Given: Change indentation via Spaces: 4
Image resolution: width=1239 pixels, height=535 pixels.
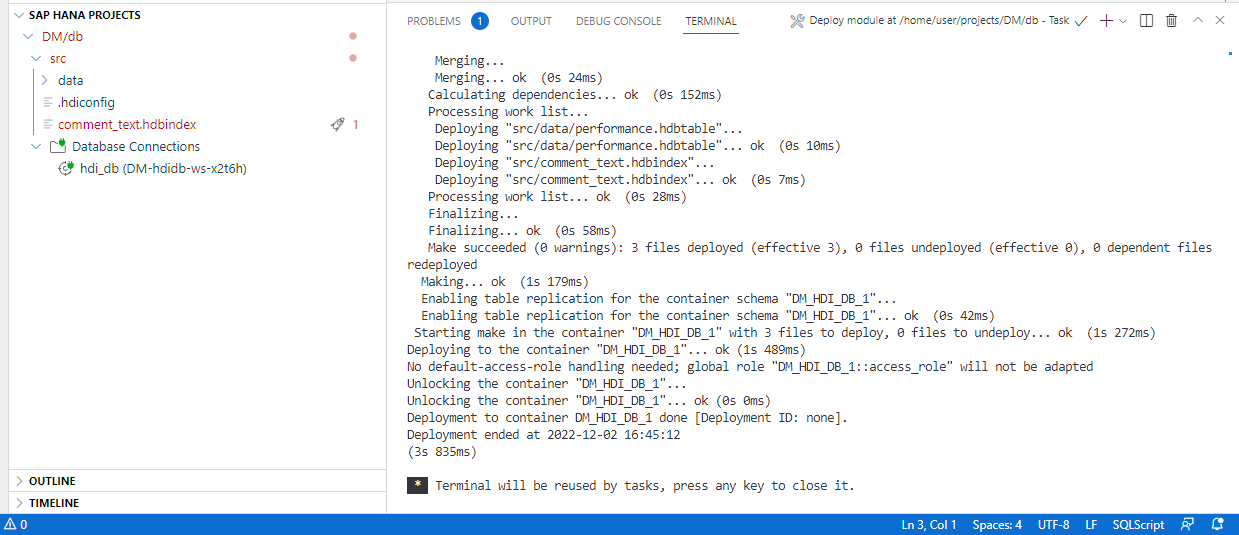Looking at the screenshot, I should click(x=997, y=525).
